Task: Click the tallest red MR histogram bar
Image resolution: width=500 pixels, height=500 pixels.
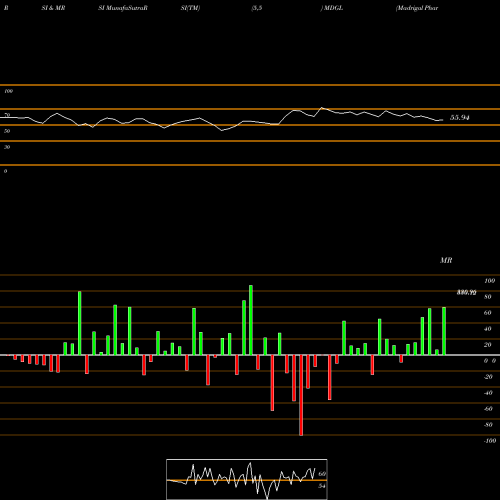Action: tap(301, 395)
